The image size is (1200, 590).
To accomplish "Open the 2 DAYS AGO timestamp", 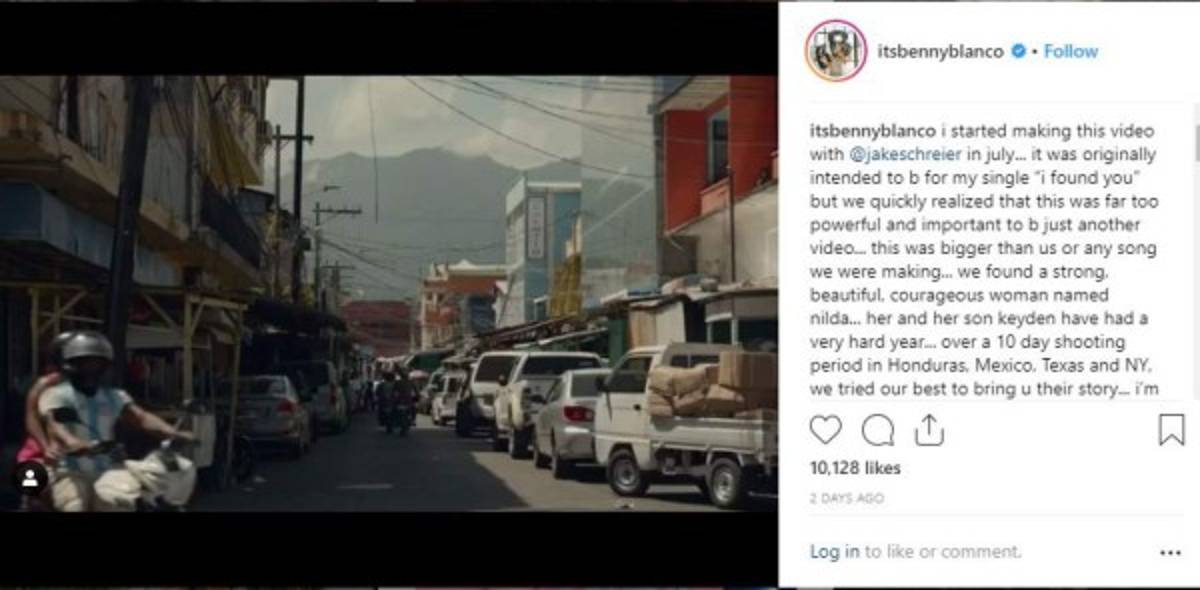I will pyautogui.click(x=847, y=498).
